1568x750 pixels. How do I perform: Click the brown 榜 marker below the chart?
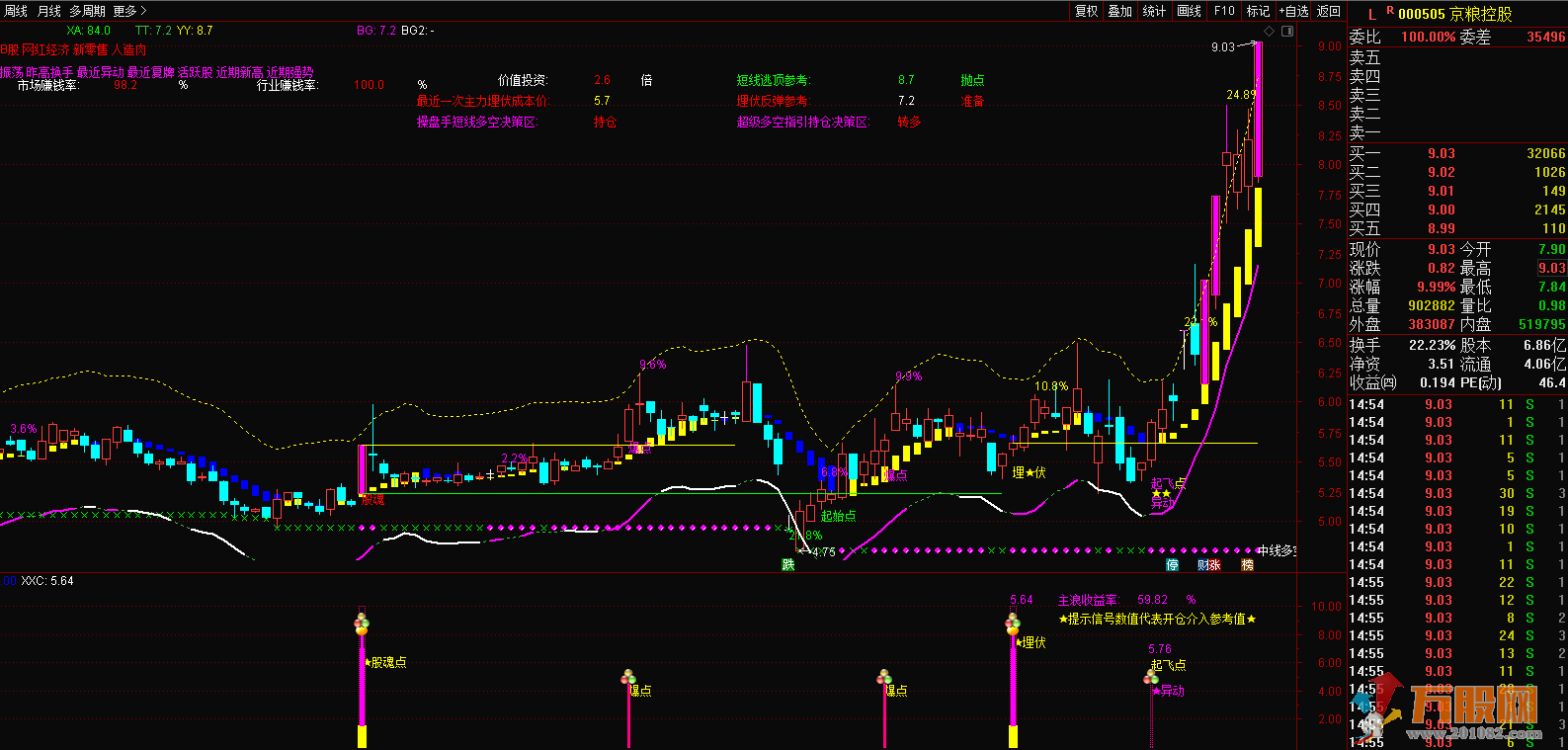pyautogui.click(x=1248, y=565)
